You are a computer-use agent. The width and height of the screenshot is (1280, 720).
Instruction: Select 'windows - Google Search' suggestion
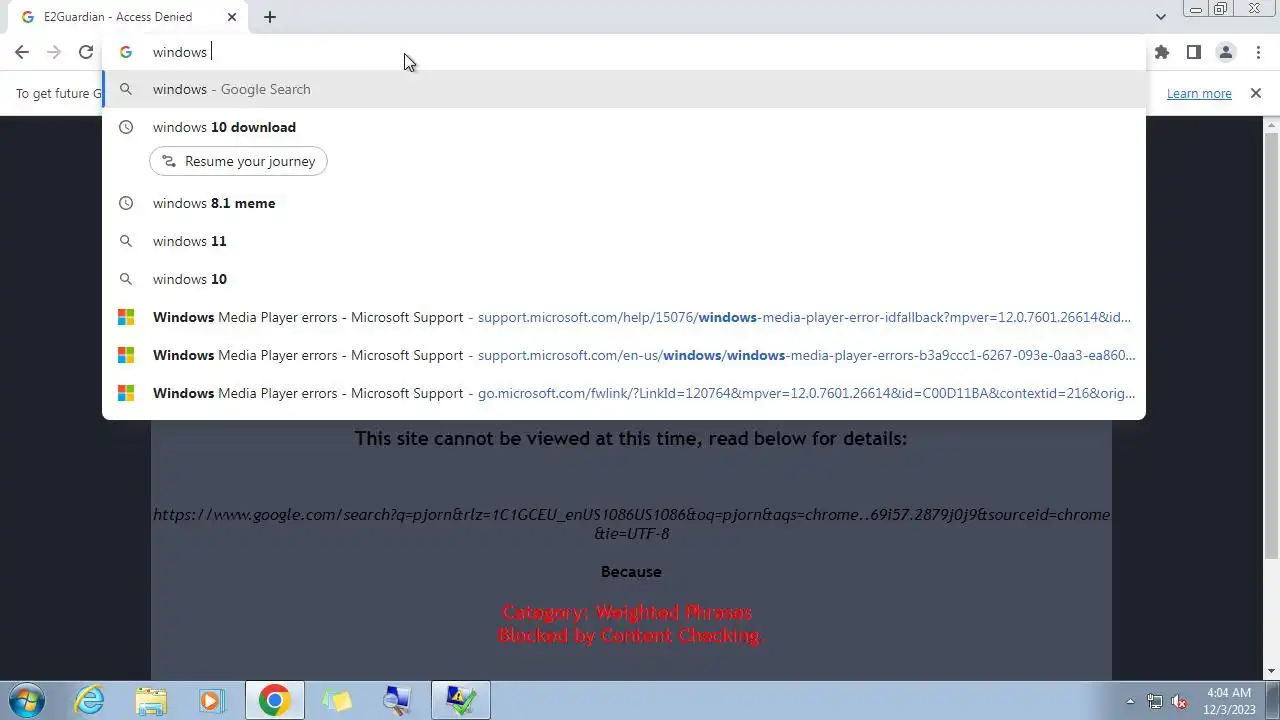click(x=624, y=89)
